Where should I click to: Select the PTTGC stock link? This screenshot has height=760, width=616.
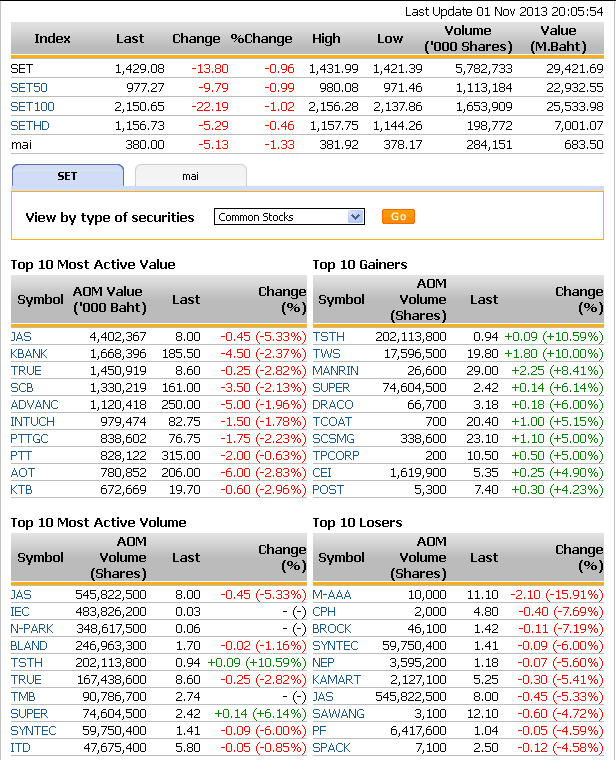click(30, 438)
